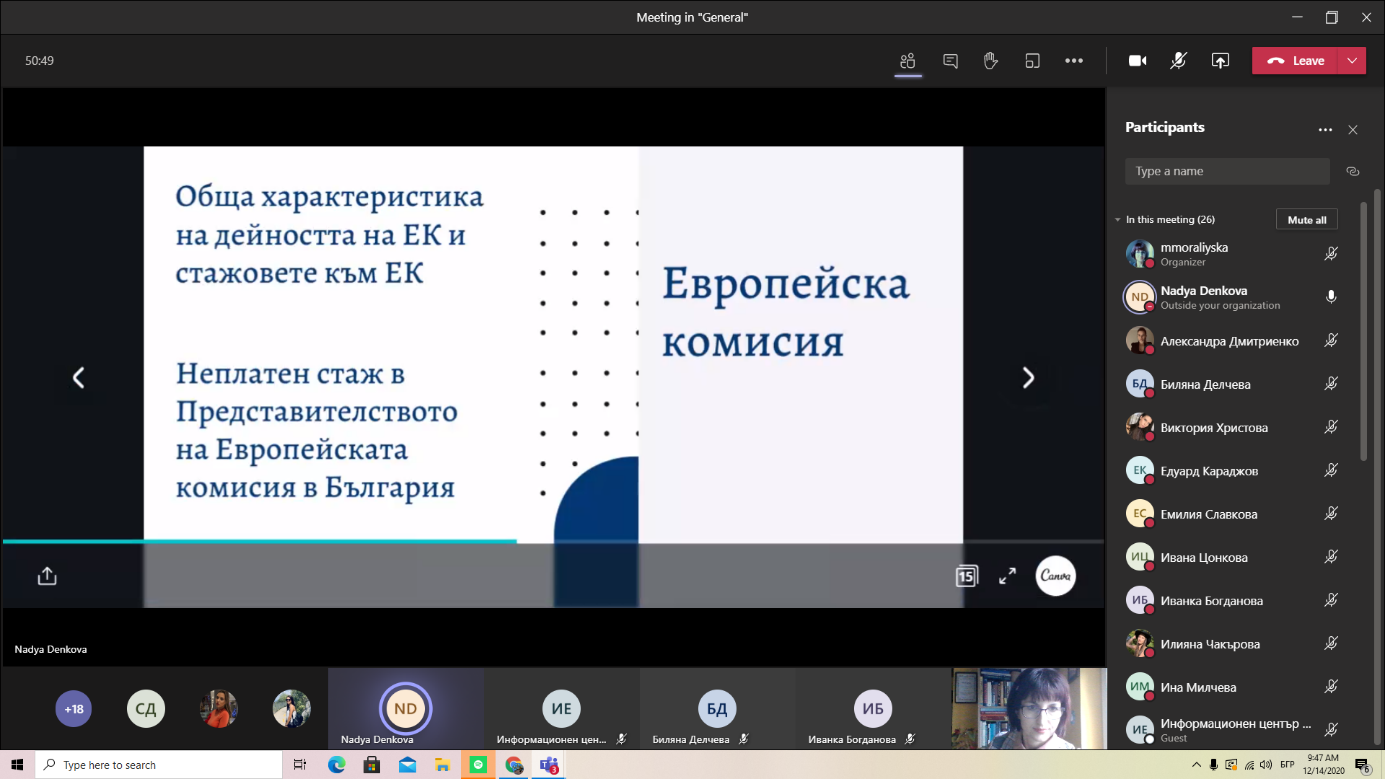This screenshot has height=779, width=1385.
Task: Select Ина Милчева in participants list
Action: pos(1232,687)
